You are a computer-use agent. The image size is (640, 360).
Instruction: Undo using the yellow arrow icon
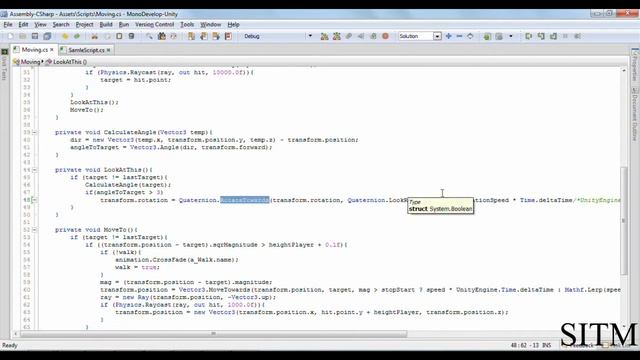coord(65,36)
